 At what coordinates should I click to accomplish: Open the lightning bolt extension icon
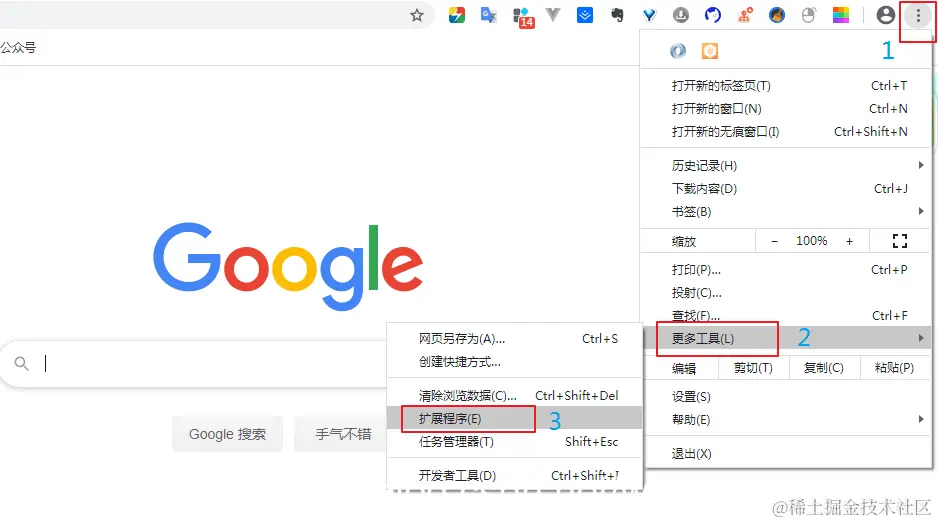[456, 15]
